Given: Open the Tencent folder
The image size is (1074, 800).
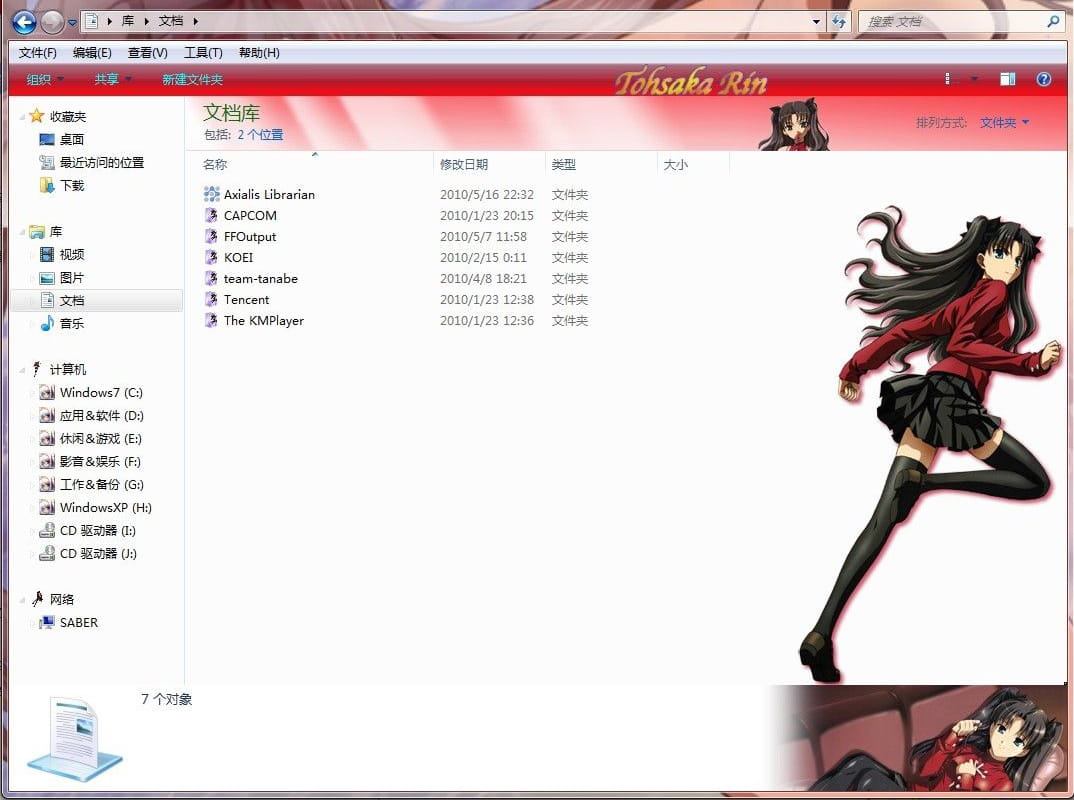Looking at the screenshot, I should pos(248,299).
